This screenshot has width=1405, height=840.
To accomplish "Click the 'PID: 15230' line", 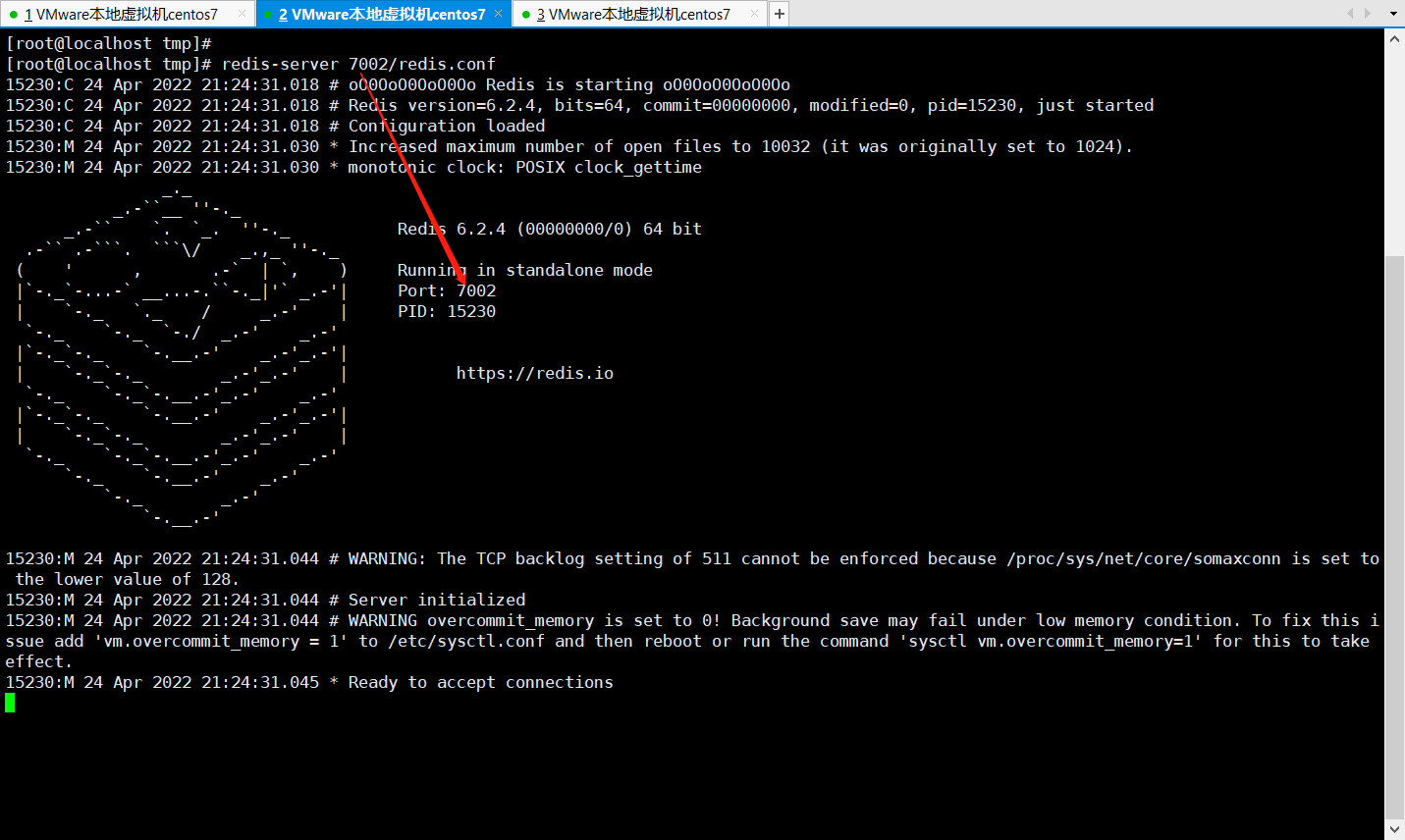I will tap(447, 311).
